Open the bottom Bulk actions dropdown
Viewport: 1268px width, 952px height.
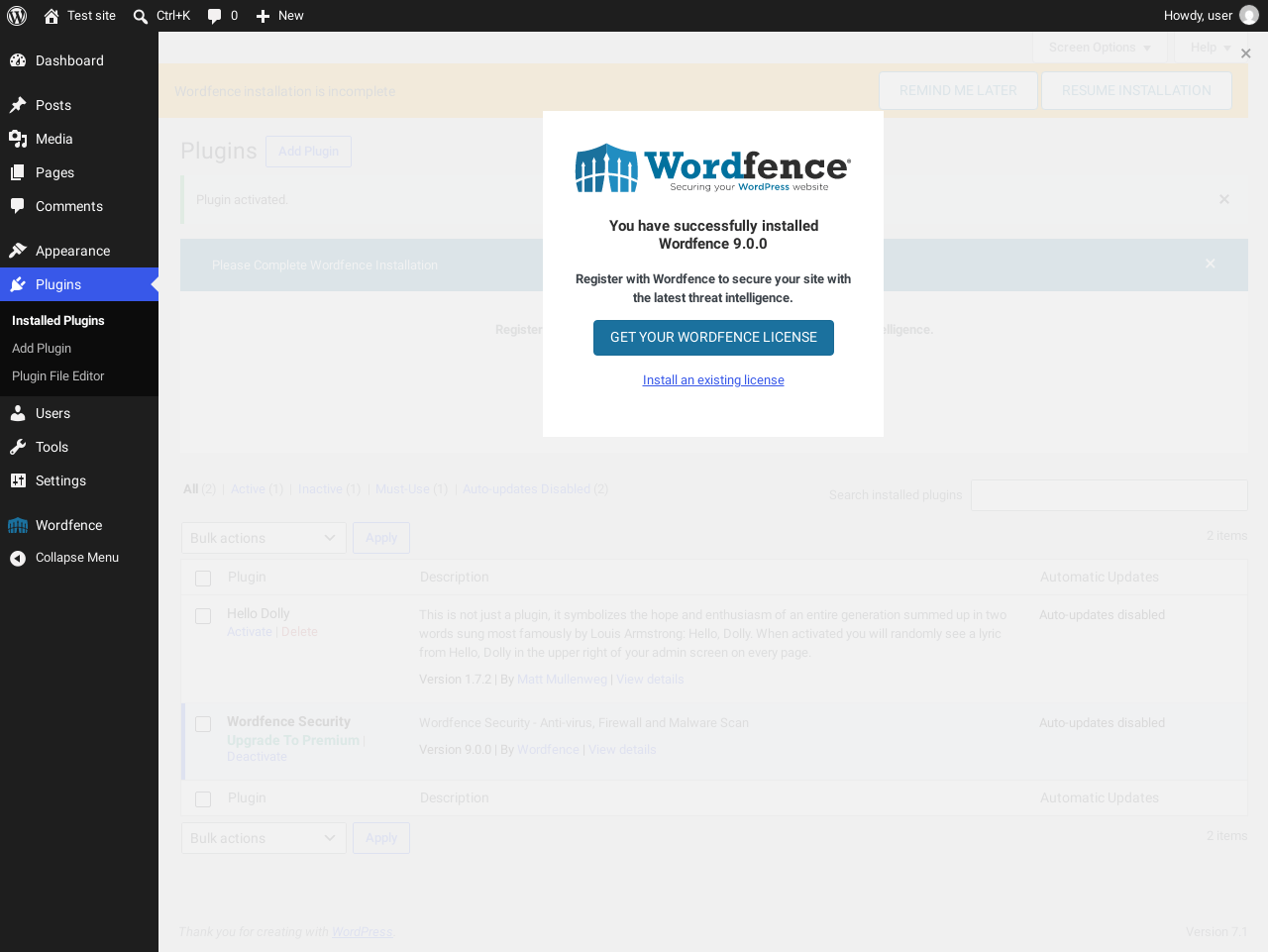[x=264, y=838]
